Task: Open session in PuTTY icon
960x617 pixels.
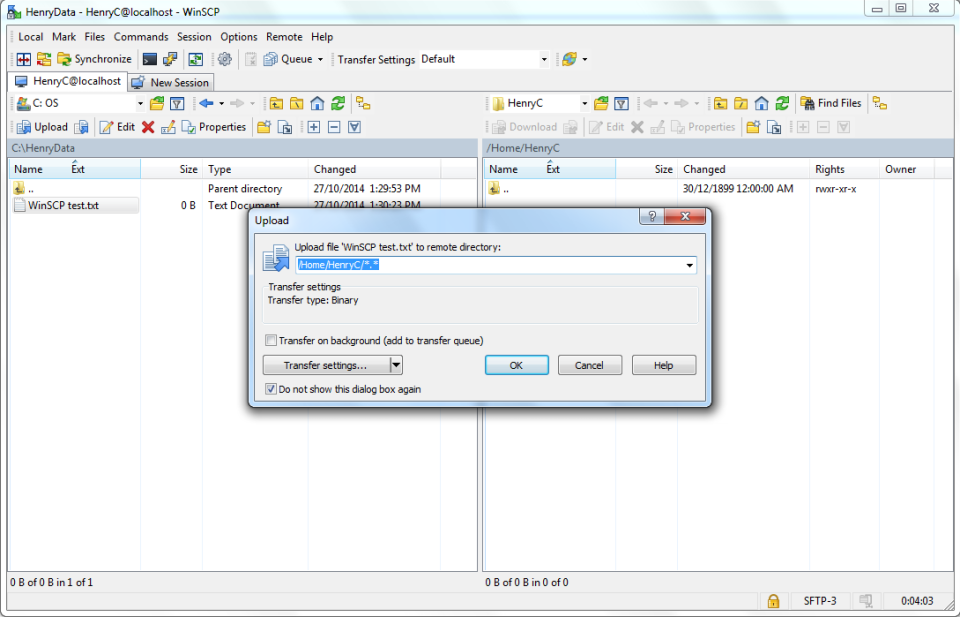Action: [170, 59]
